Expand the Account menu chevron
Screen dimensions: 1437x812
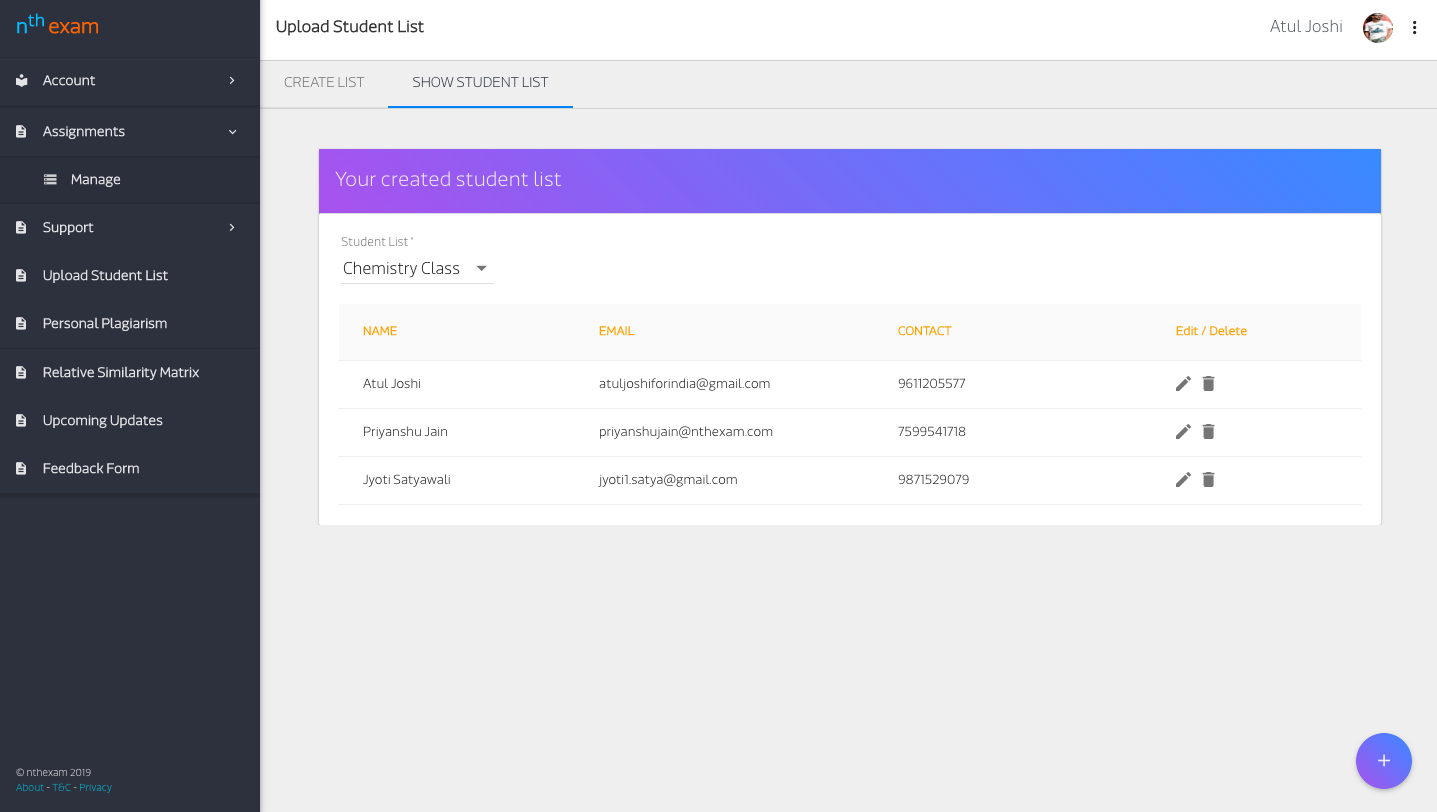click(232, 80)
